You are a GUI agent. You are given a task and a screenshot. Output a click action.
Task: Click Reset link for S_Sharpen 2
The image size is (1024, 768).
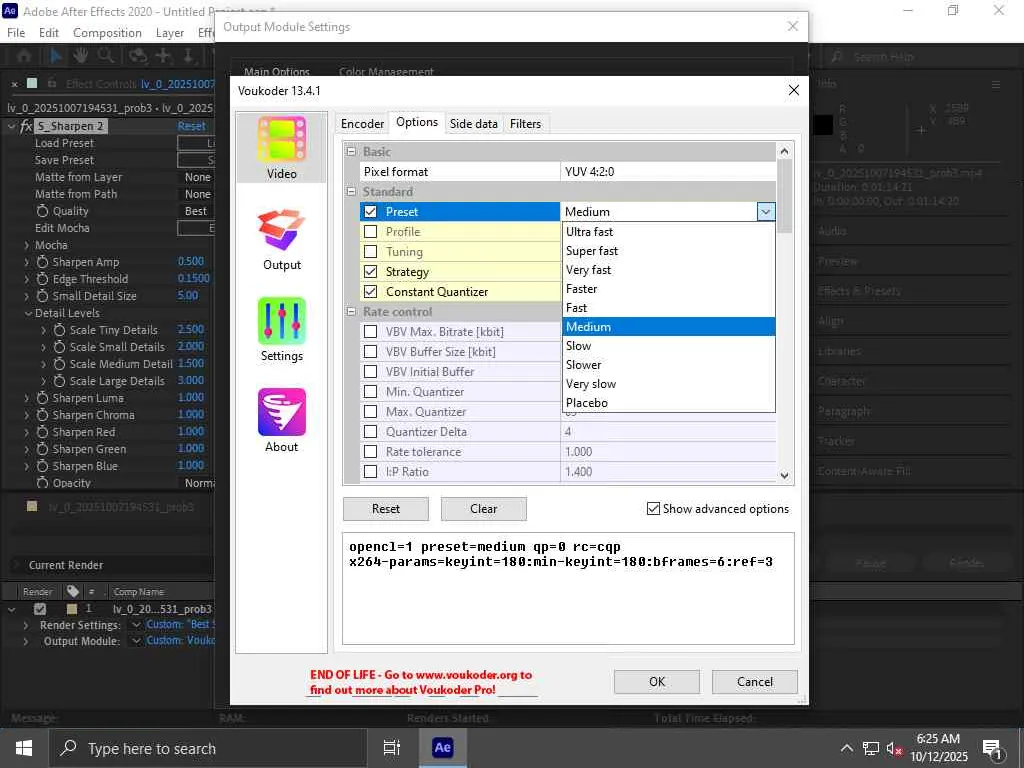191,126
